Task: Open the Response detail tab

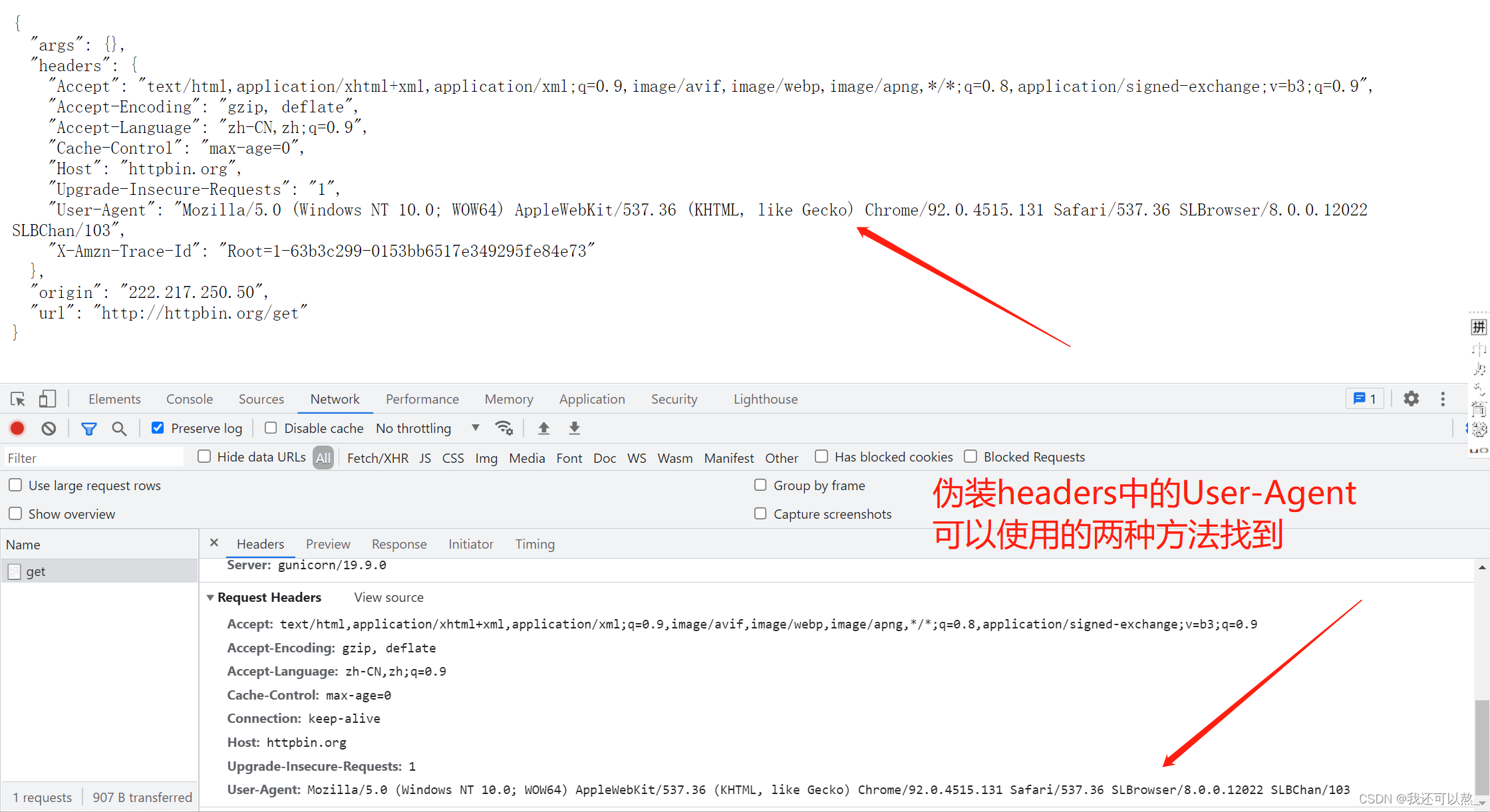Action: point(399,544)
